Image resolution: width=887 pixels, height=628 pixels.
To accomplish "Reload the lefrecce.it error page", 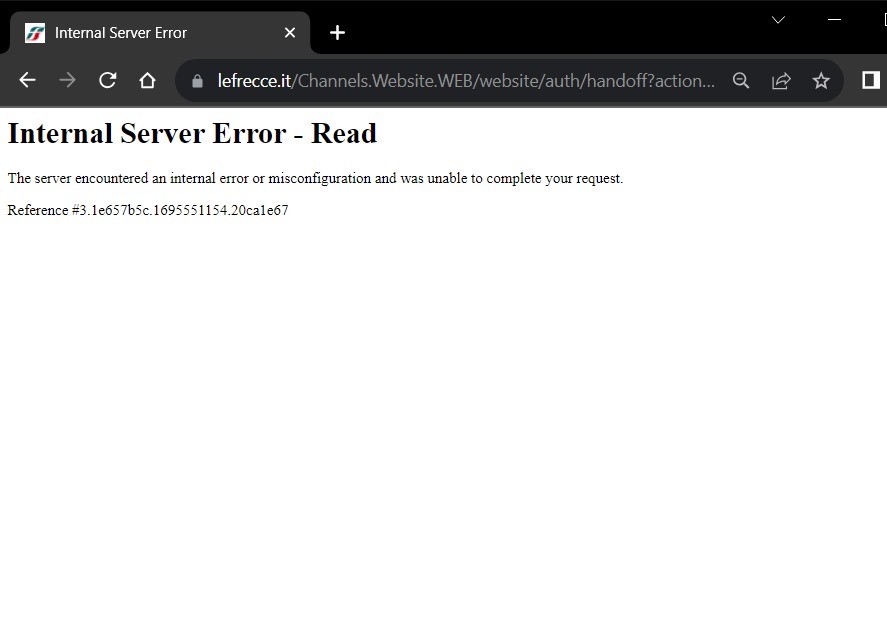I will click(x=108, y=81).
